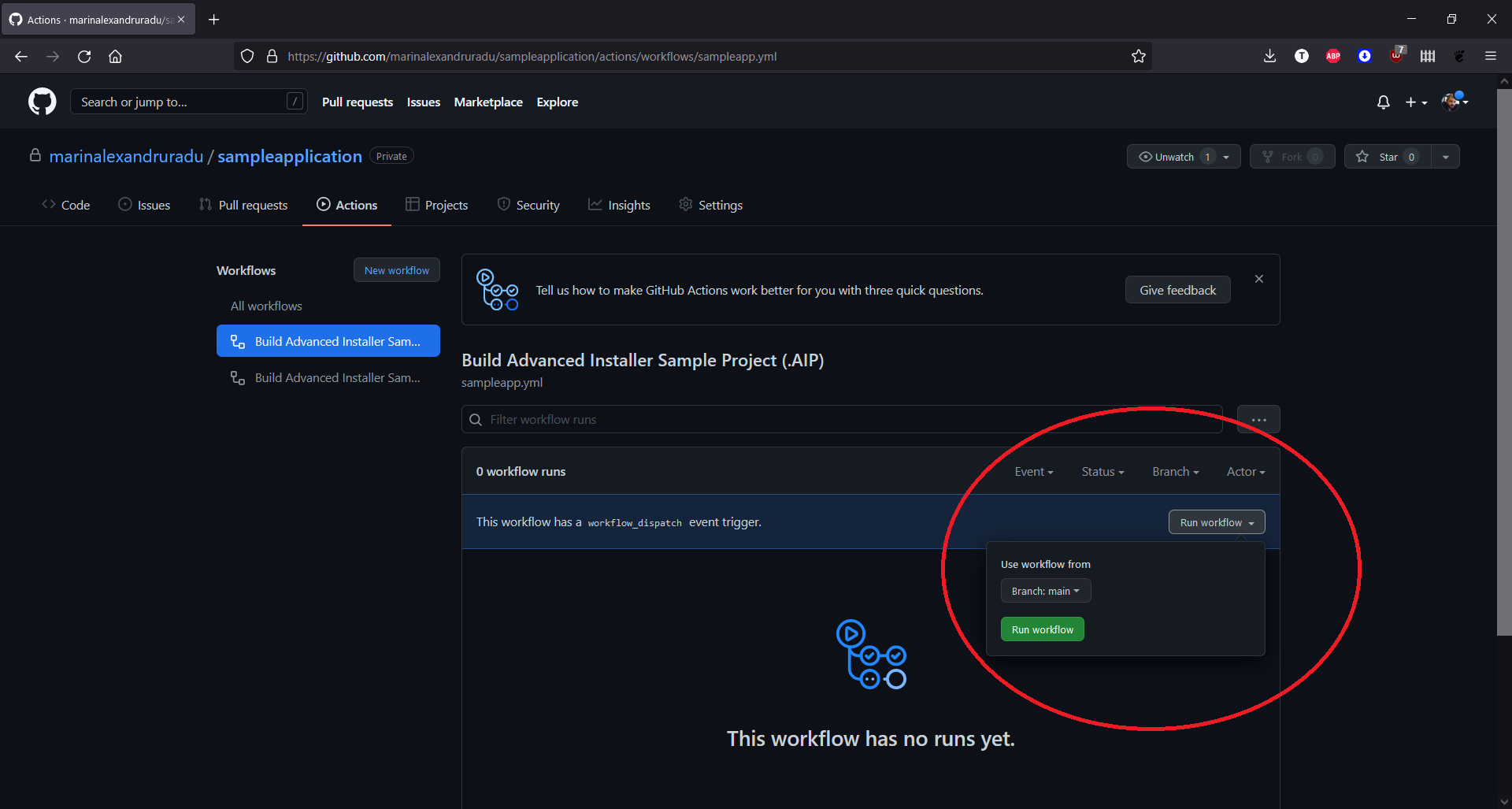1512x809 pixels.
Task: Close the Actions browser tab
Action: (181, 20)
